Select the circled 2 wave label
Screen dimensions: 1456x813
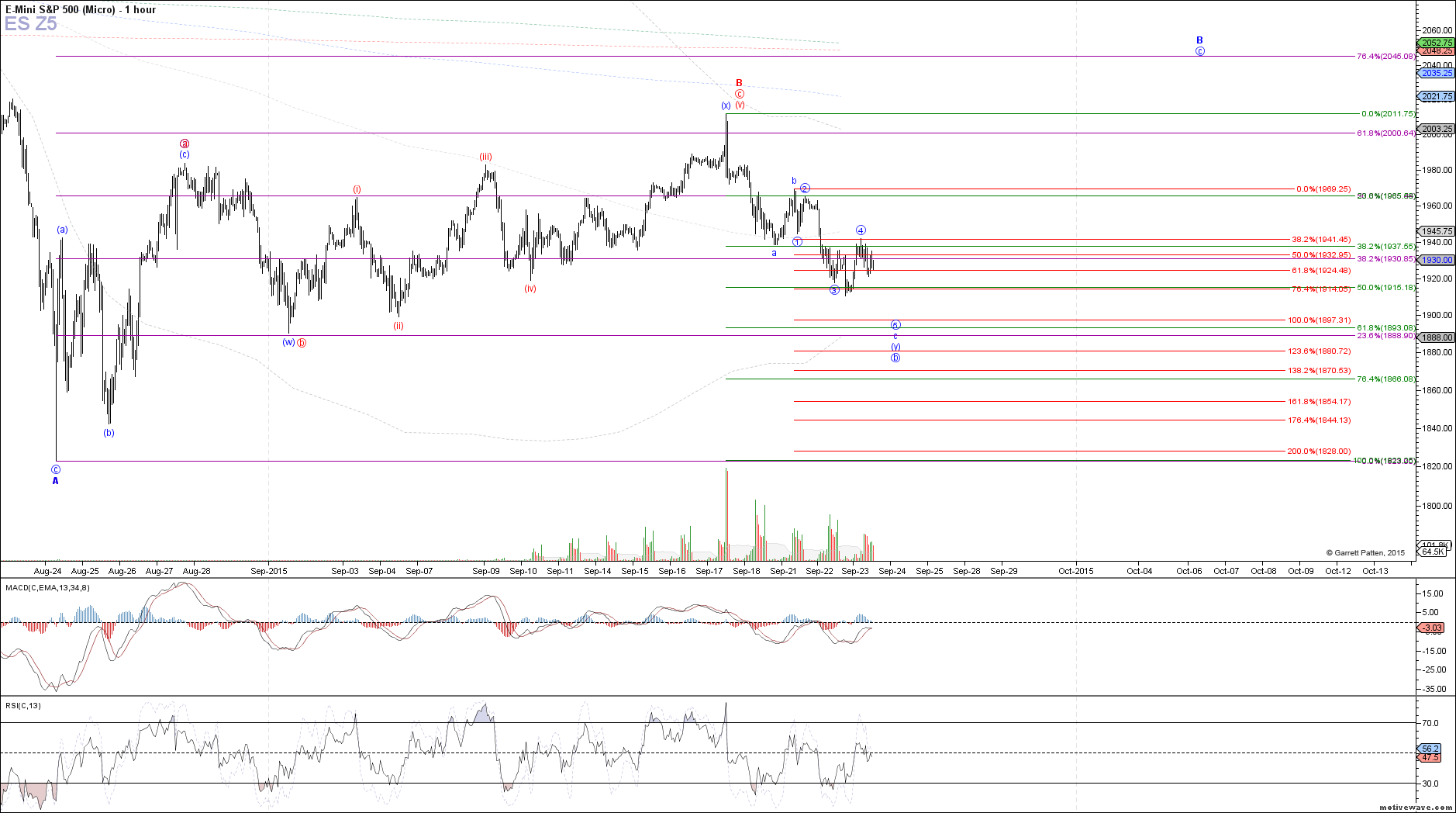806,189
